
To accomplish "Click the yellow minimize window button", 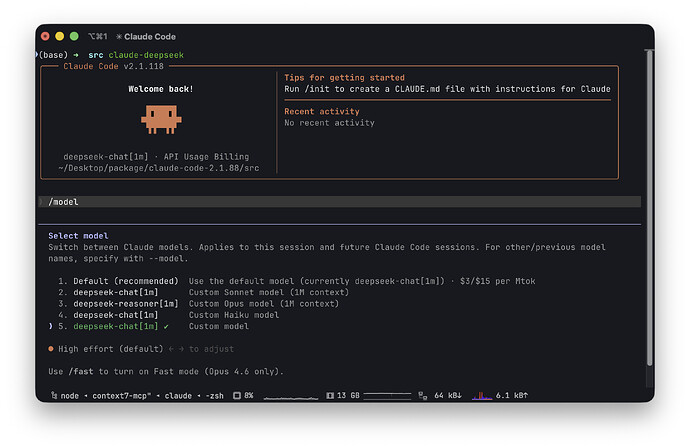I will tap(59, 36).
